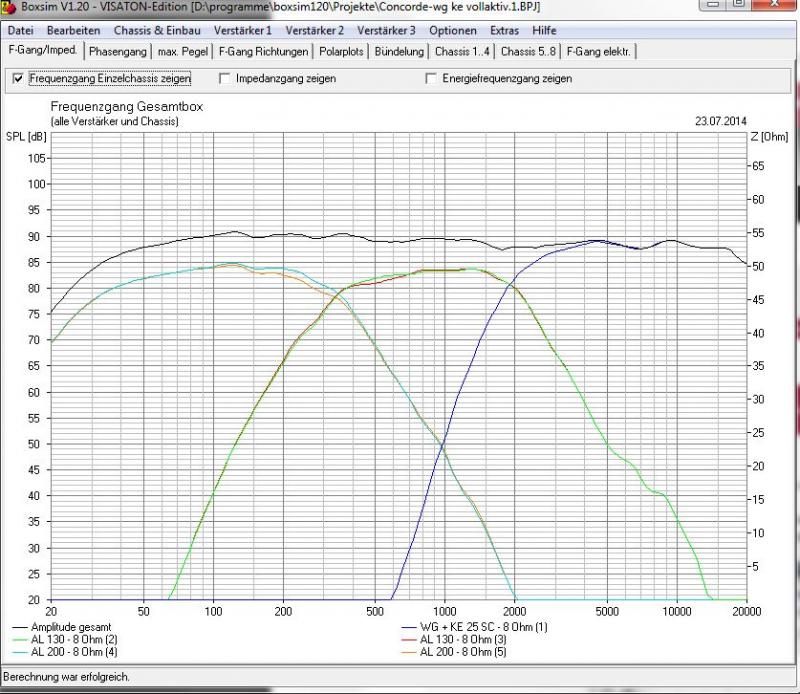Enable the Energiefrequenzgang zeigen checkbox
Image resolution: width=800 pixels, height=694 pixels.
pyautogui.click(x=431, y=78)
